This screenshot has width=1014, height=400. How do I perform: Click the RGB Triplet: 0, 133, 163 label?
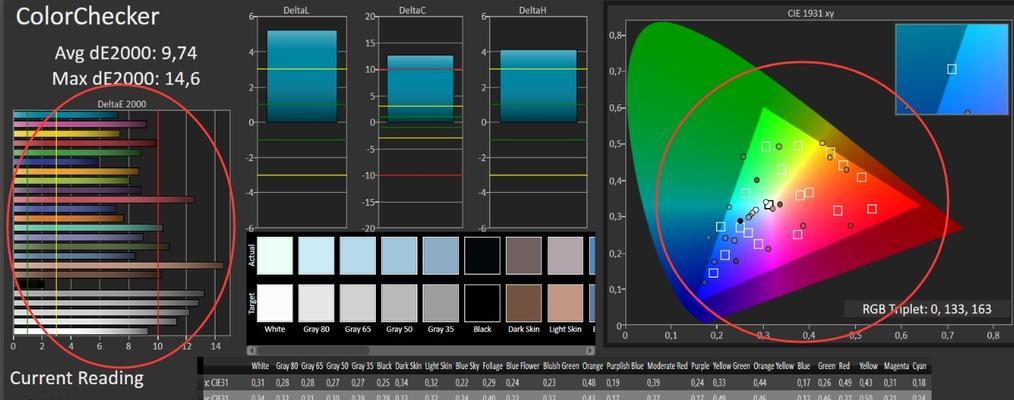tap(927, 310)
